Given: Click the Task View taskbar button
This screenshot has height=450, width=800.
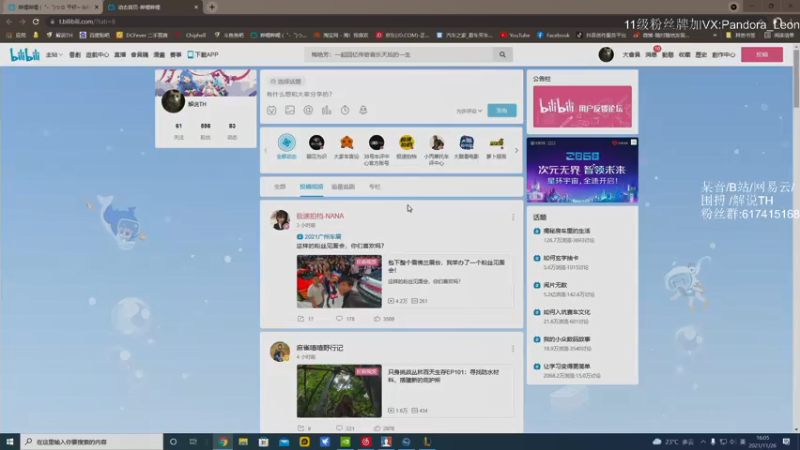Looking at the screenshot, I should pyautogui.click(x=193, y=442).
